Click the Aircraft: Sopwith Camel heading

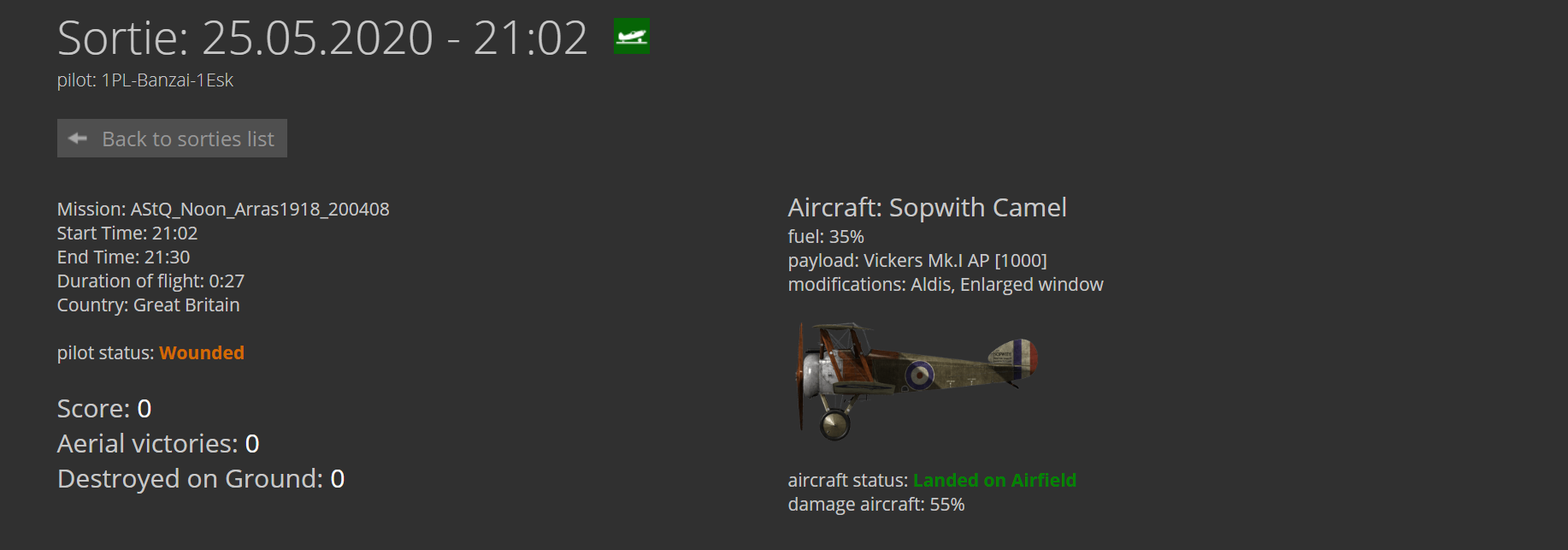click(x=927, y=208)
